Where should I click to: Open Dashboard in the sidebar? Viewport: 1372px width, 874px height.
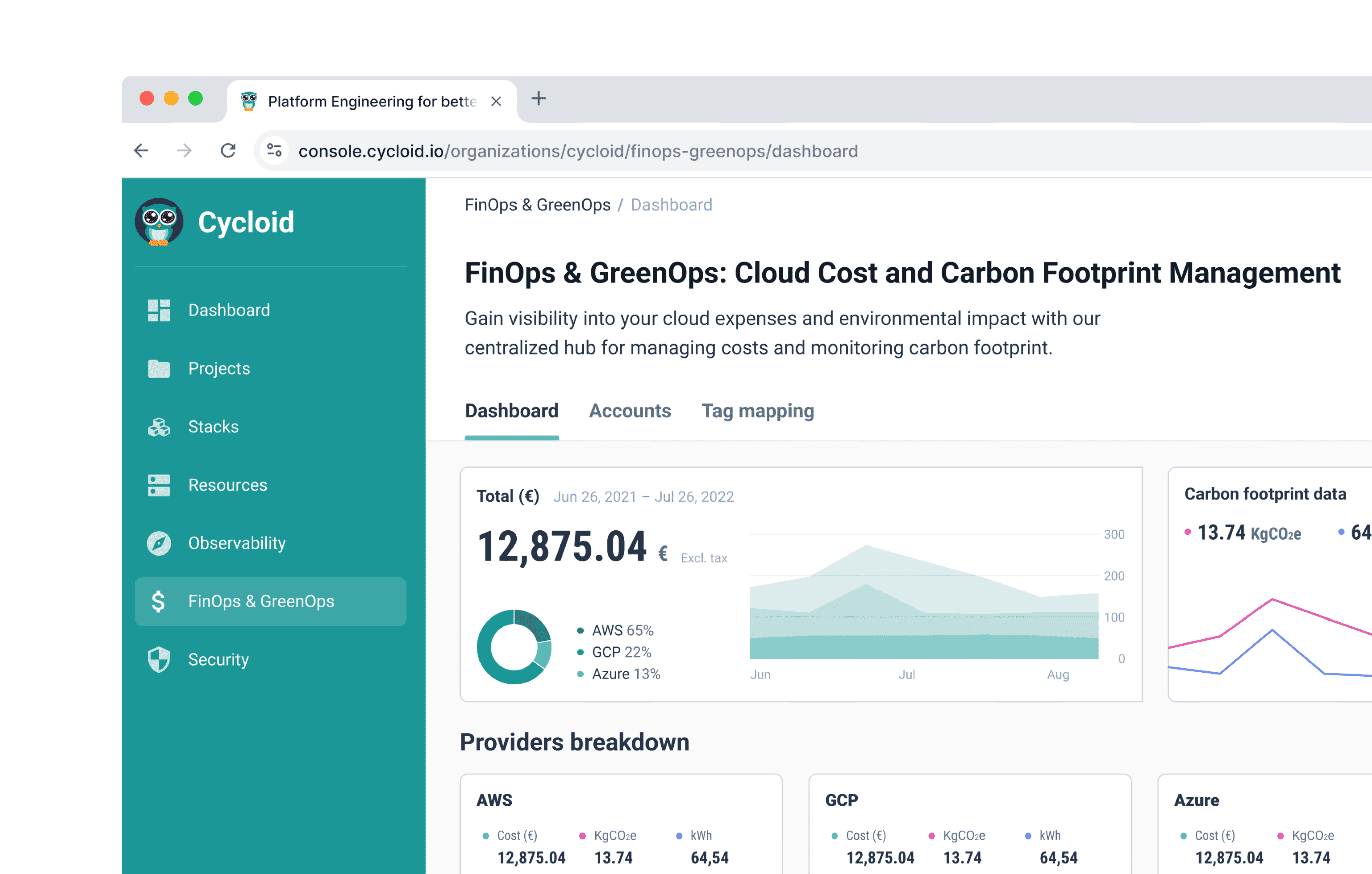point(271,310)
